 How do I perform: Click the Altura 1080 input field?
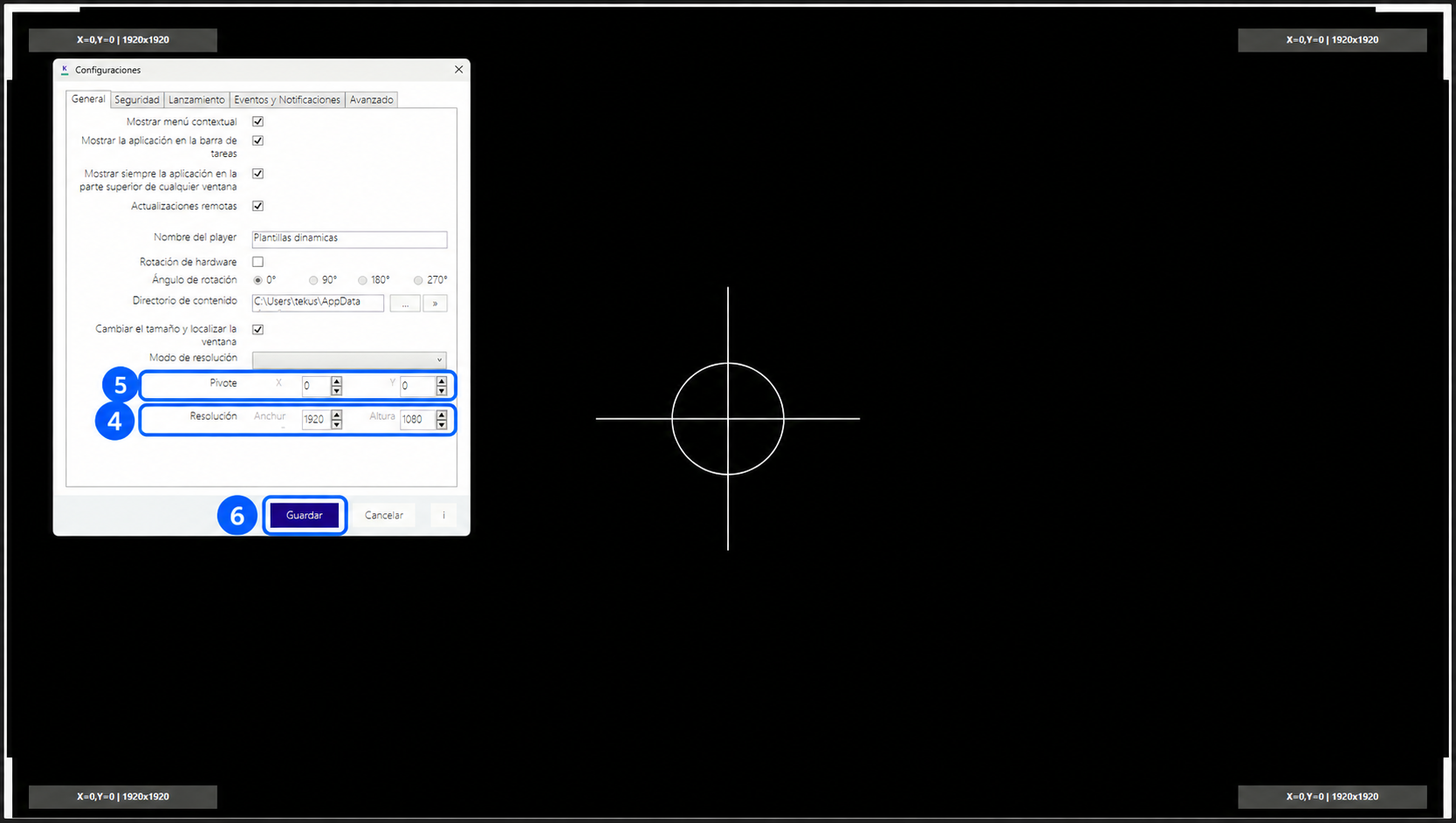(x=418, y=420)
